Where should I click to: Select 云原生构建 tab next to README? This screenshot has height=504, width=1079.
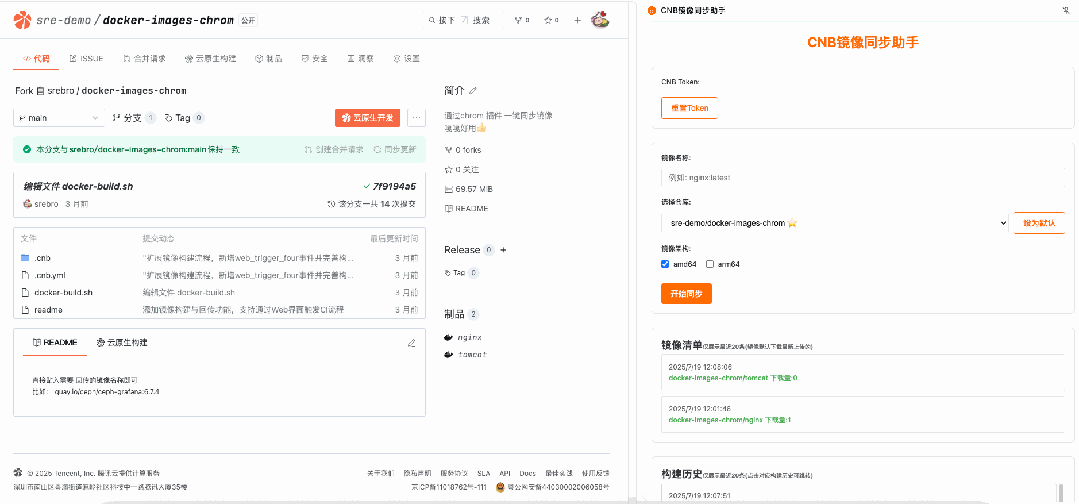click(122, 342)
